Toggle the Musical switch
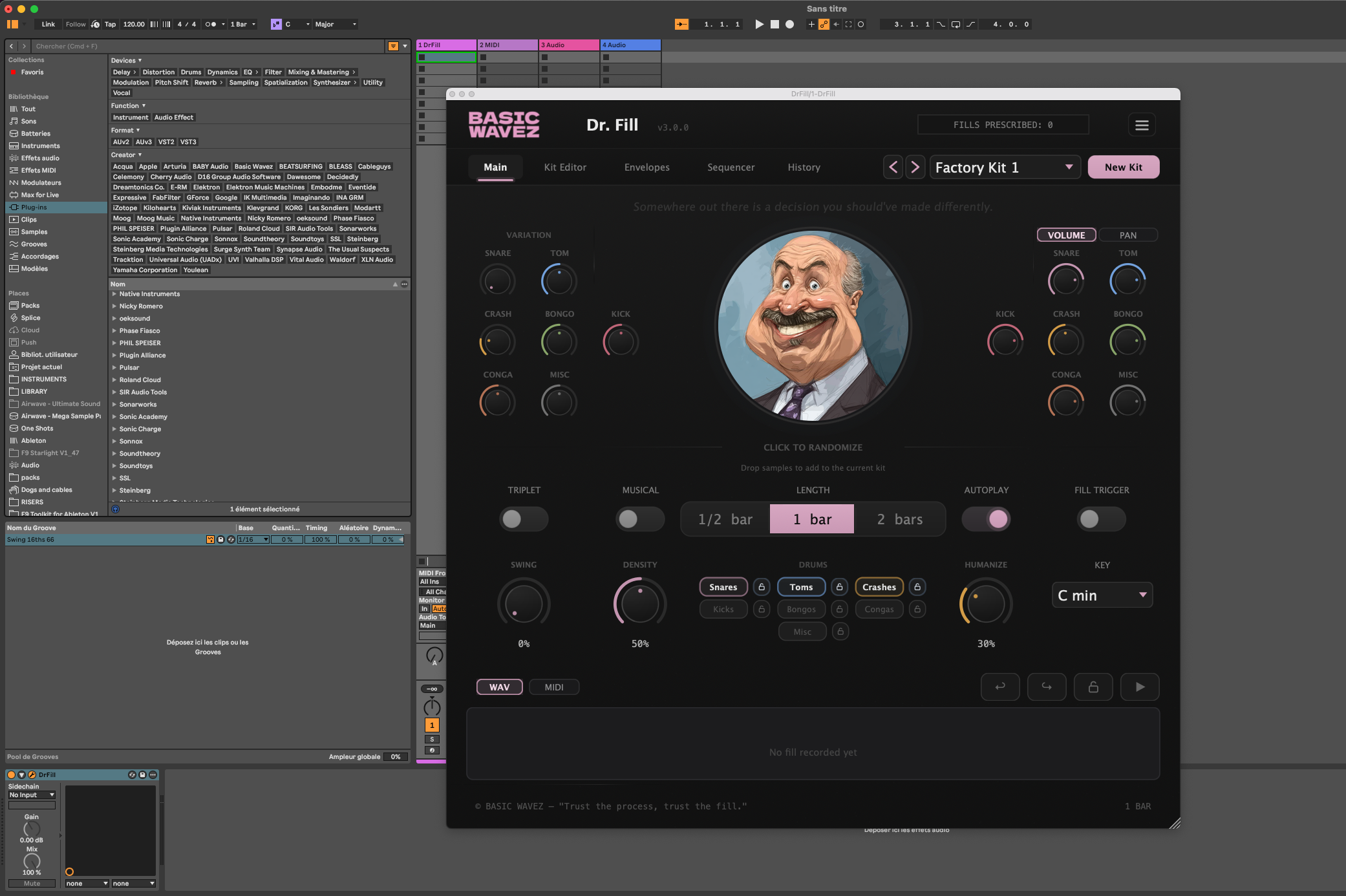 point(640,519)
